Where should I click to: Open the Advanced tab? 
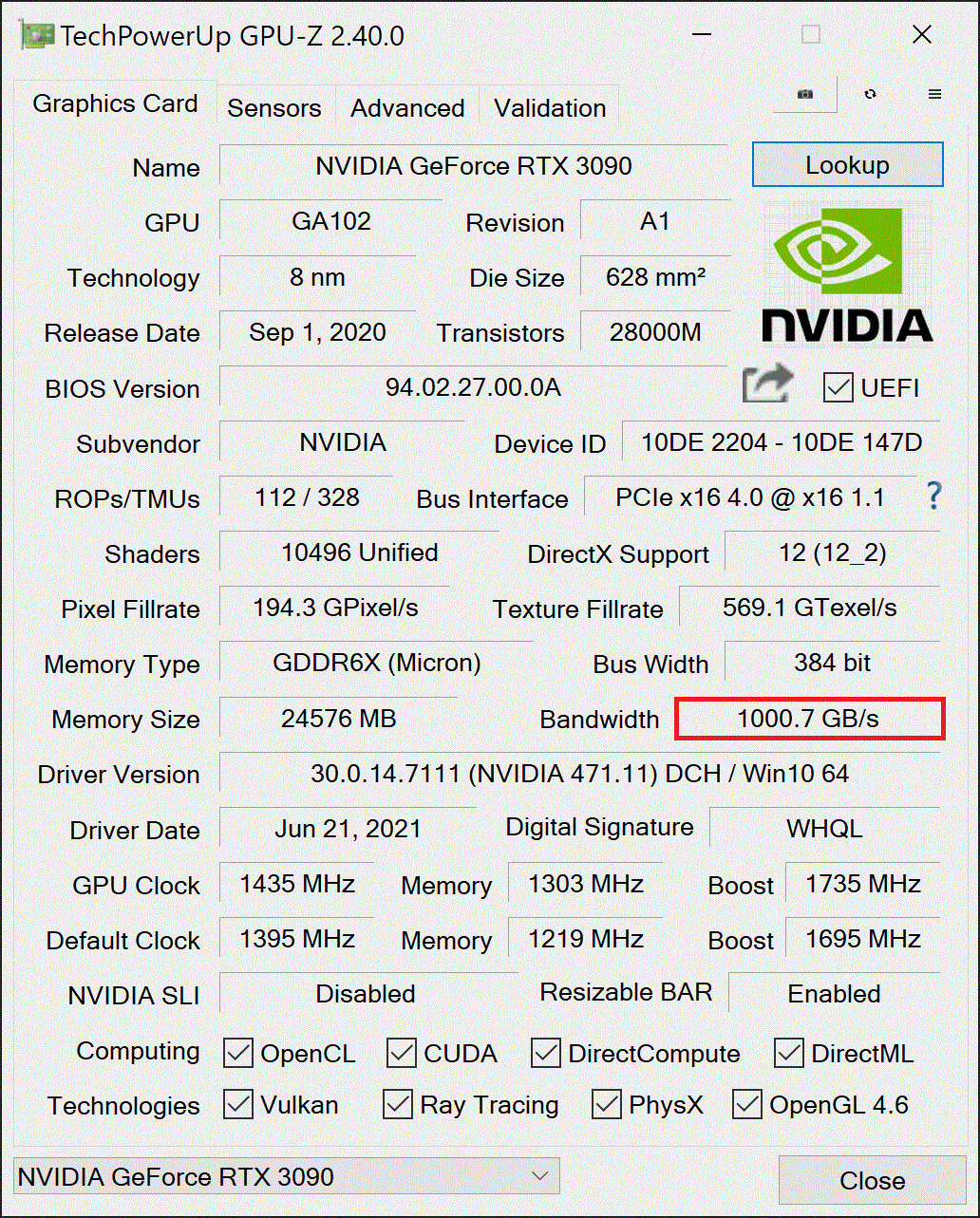[407, 108]
